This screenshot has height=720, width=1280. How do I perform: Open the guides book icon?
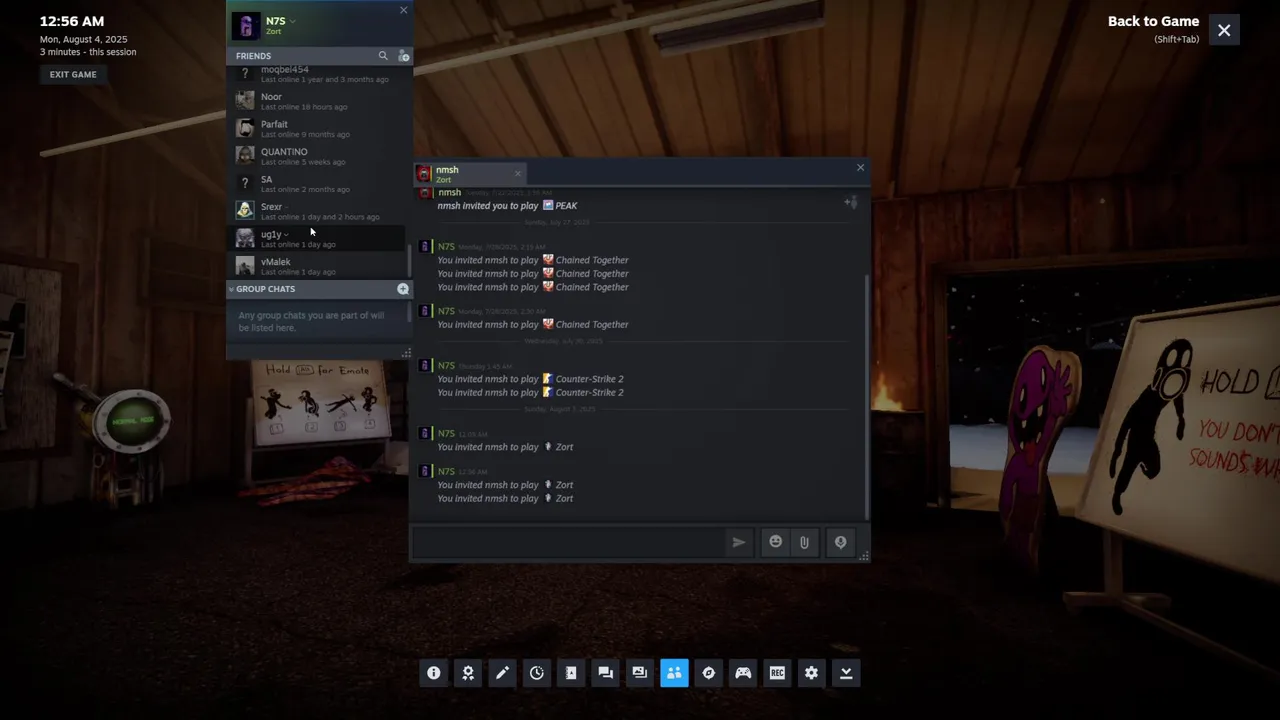pyautogui.click(x=571, y=673)
